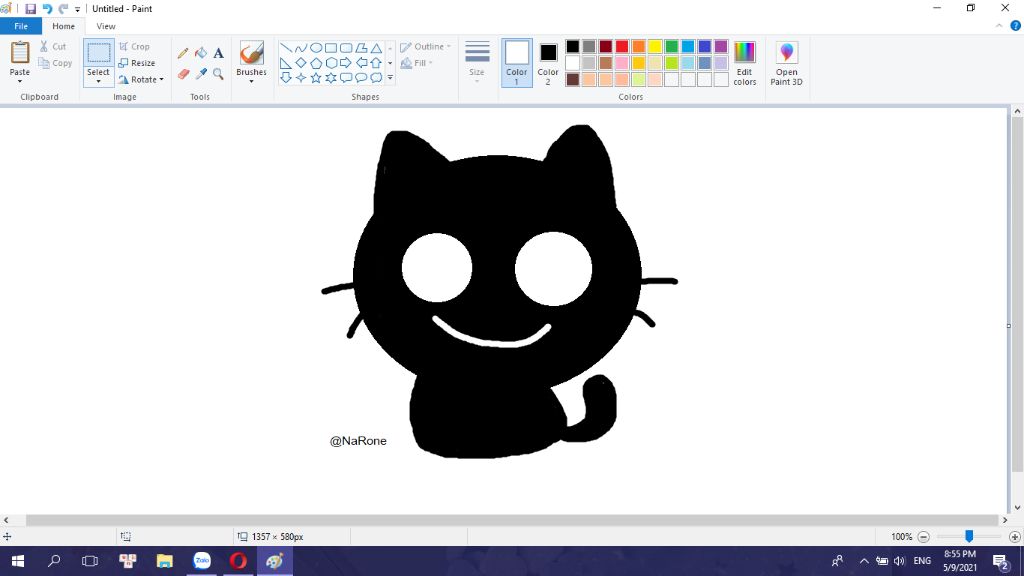Click Save icon in quick access toolbar
Image resolution: width=1024 pixels, height=576 pixels.
click(x=30, y=9)
